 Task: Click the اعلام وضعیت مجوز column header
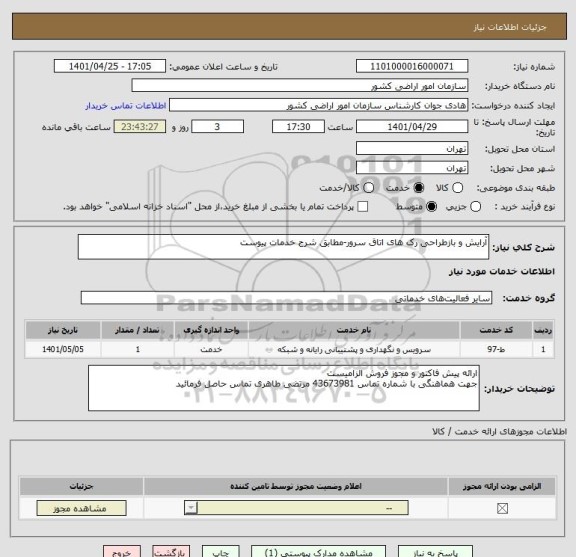tap(296, 486)
